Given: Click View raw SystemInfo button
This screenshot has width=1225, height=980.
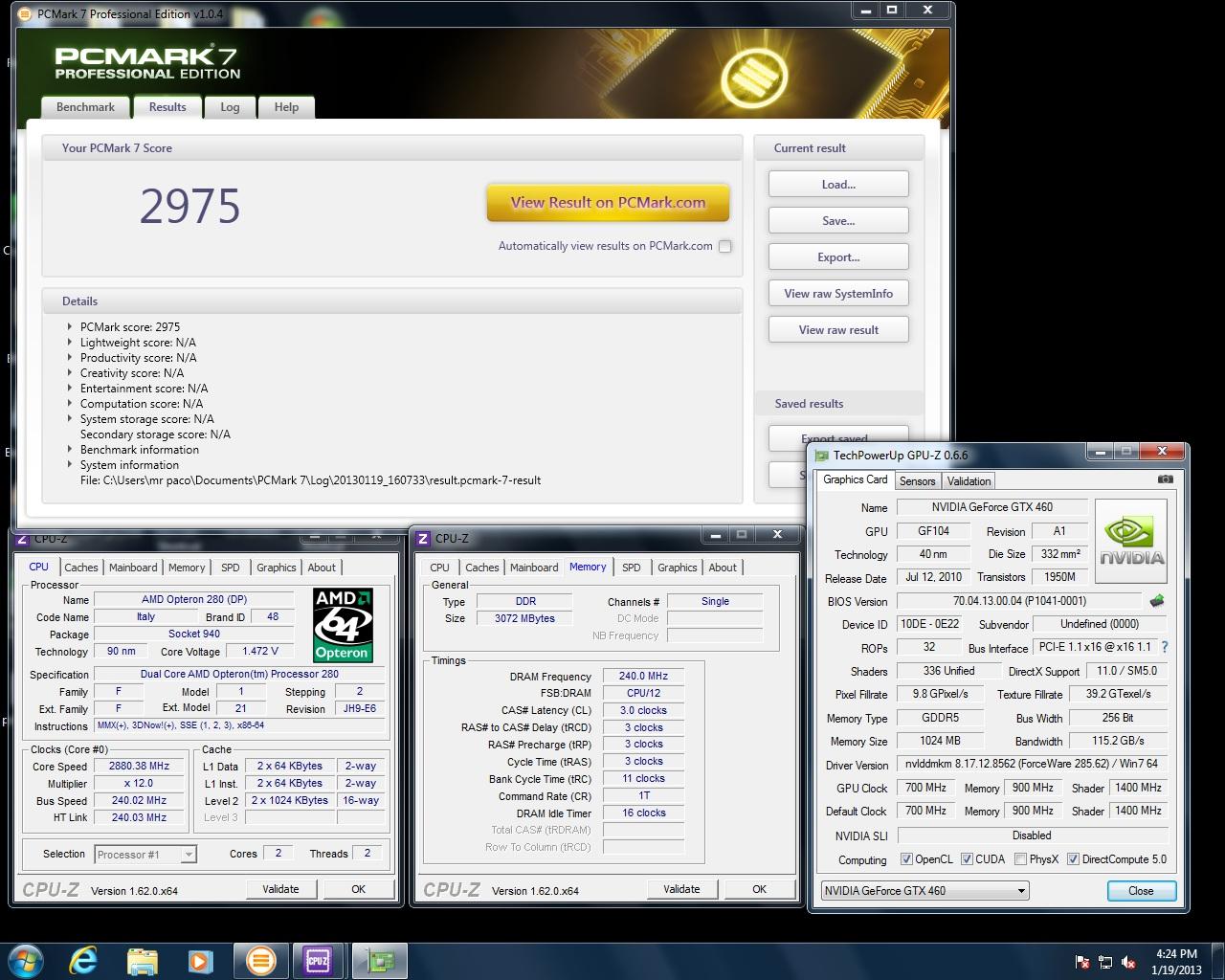Looking at the screenshot, I should pyautogui.click(x=838, y=294).
